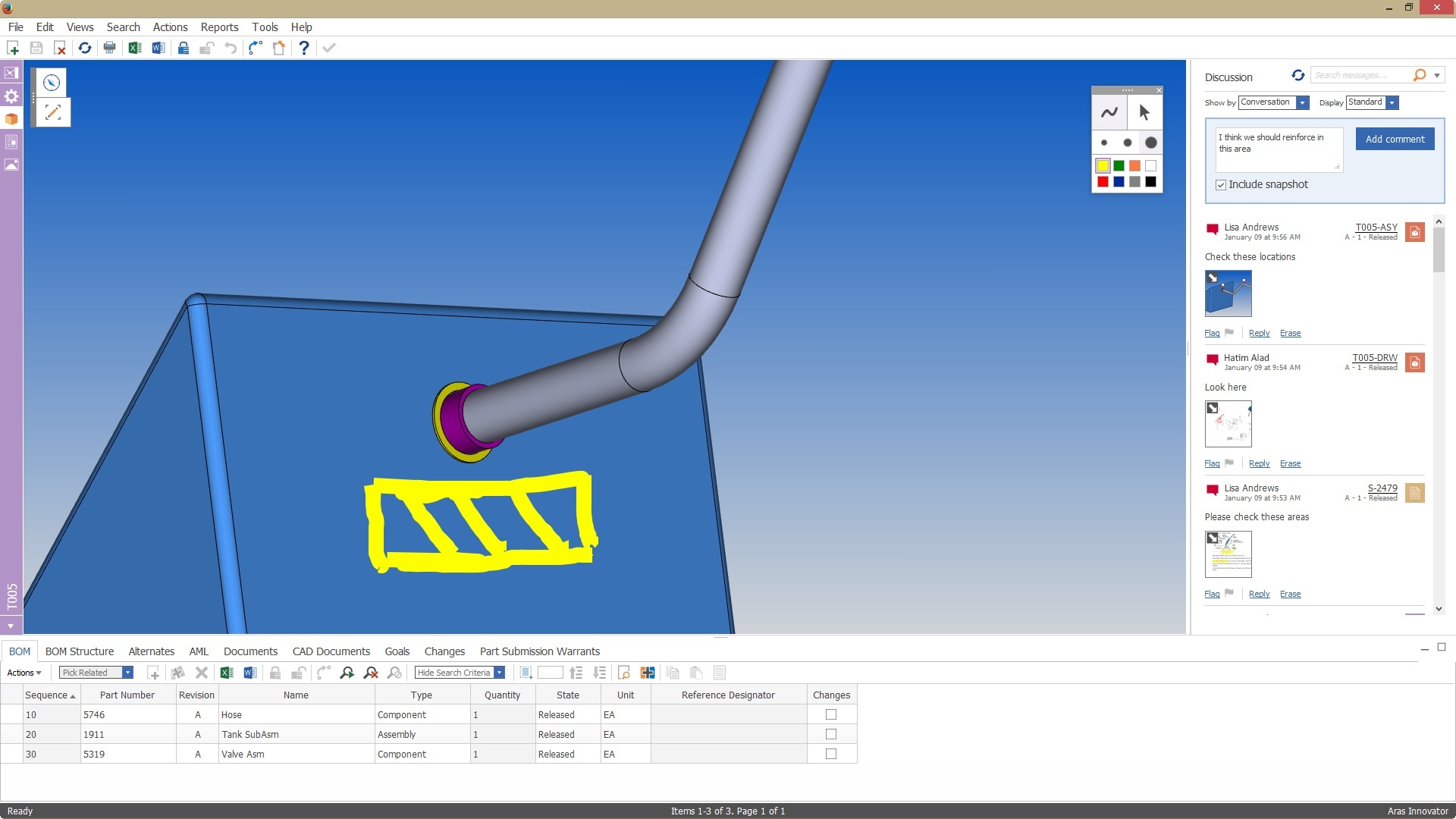Image resolution: width=1456 pixels, height=819 pixels.
Task: Switch to the CAD Documents tab
Action: (331, 651)
